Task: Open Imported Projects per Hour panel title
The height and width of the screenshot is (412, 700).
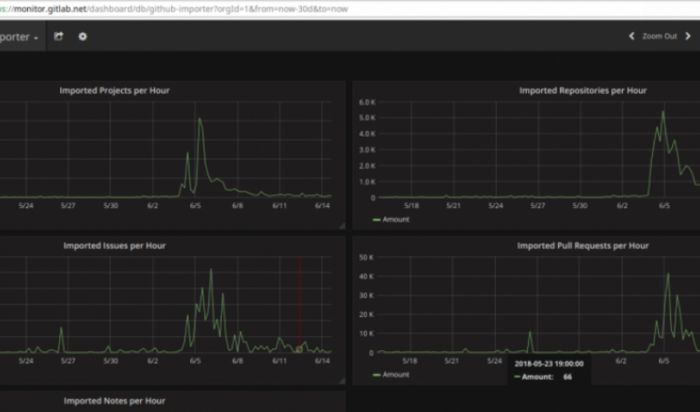Action: tap(114, 91)
